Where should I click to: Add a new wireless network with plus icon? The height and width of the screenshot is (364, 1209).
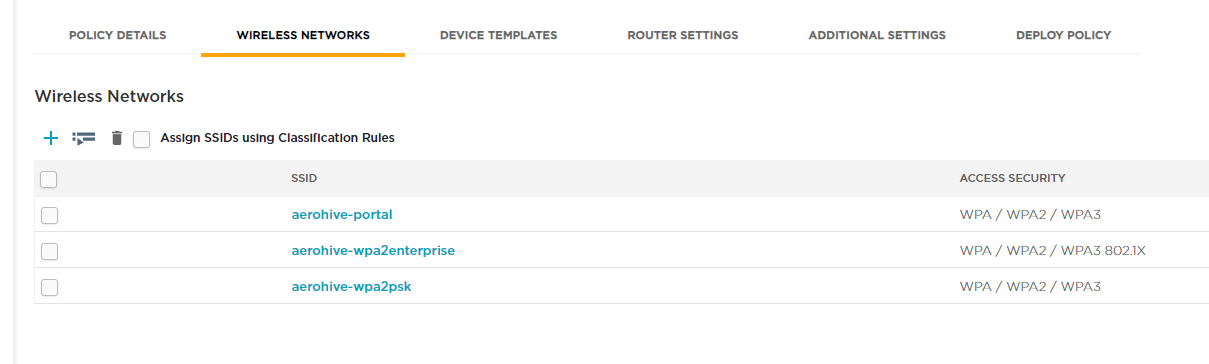coord(51,138)
